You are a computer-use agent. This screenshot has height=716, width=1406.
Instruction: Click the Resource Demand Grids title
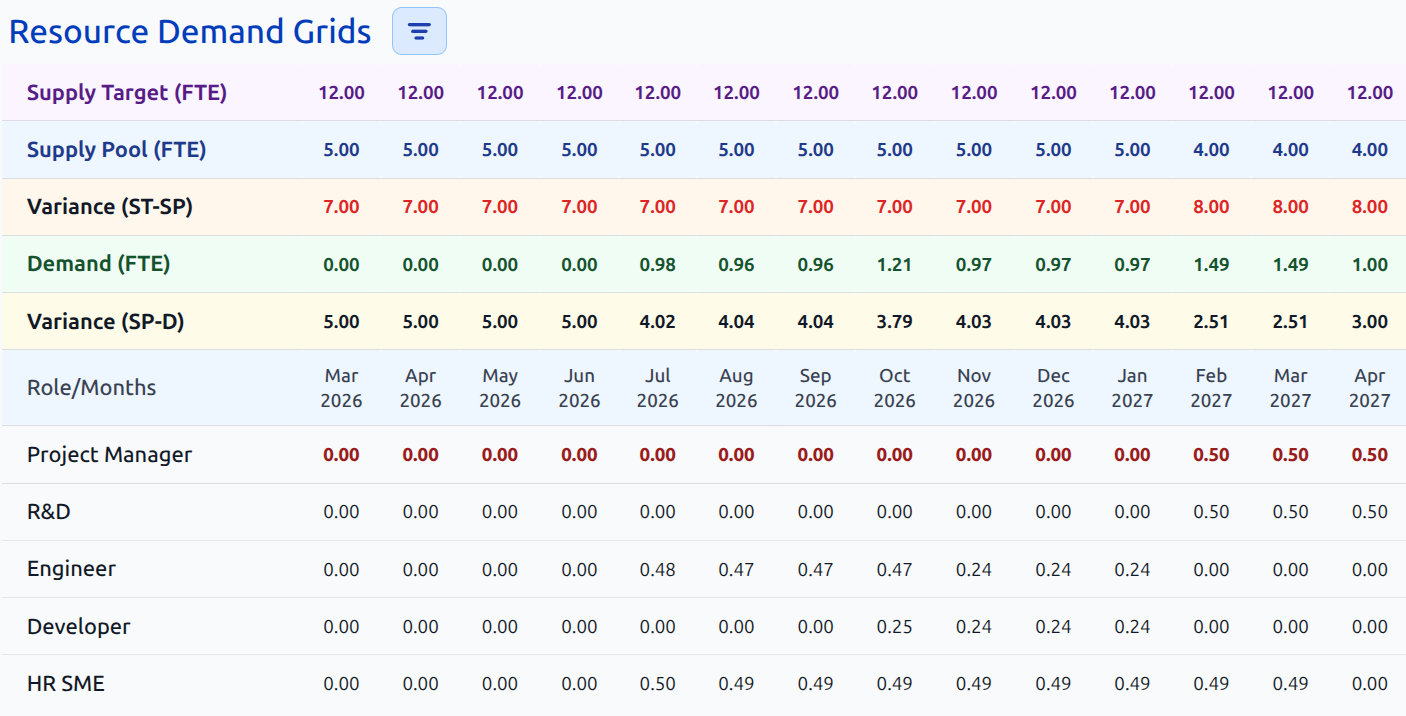[x=190, y=31]
